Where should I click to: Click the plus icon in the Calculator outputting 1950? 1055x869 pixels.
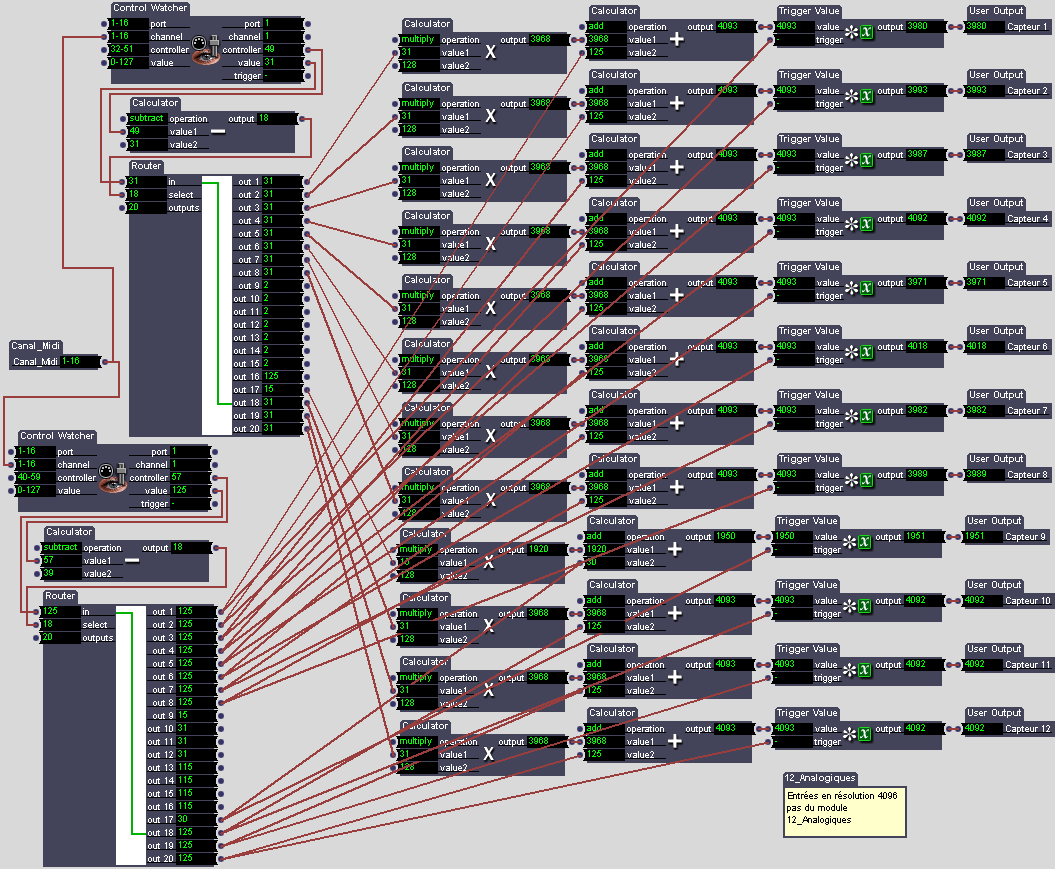pyautogui.click(x=675, y=548)
